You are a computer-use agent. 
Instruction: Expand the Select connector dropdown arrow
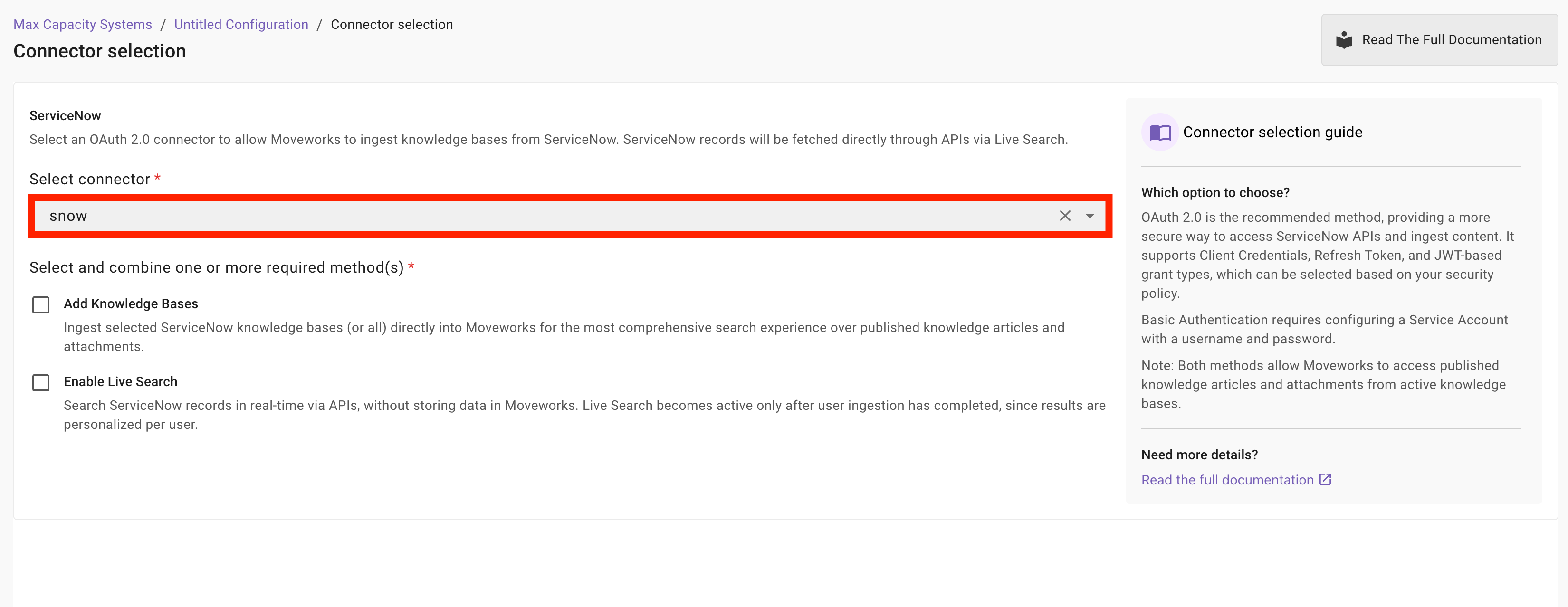click(x=1090, y=216)
